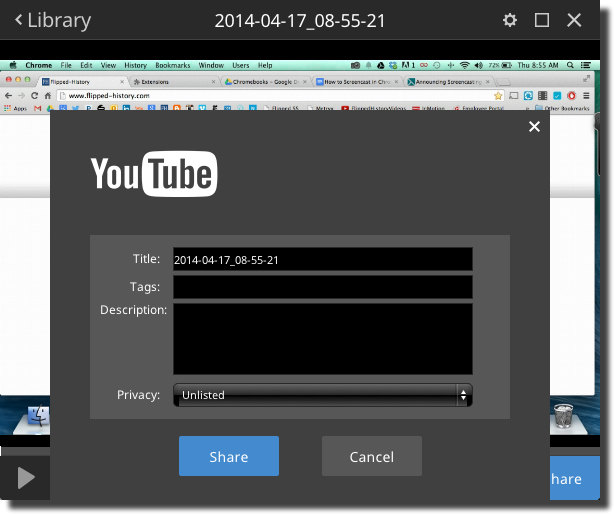The image size is (614, 514).
Task: Open the History menu in the recording
Action: click(x=135, y=65)
